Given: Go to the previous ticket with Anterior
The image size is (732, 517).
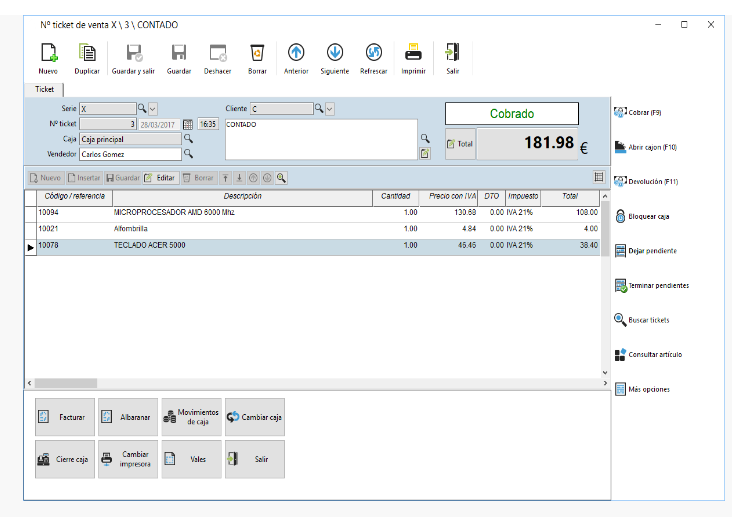Looking at the screenshot, I should (x=296, y=58).
